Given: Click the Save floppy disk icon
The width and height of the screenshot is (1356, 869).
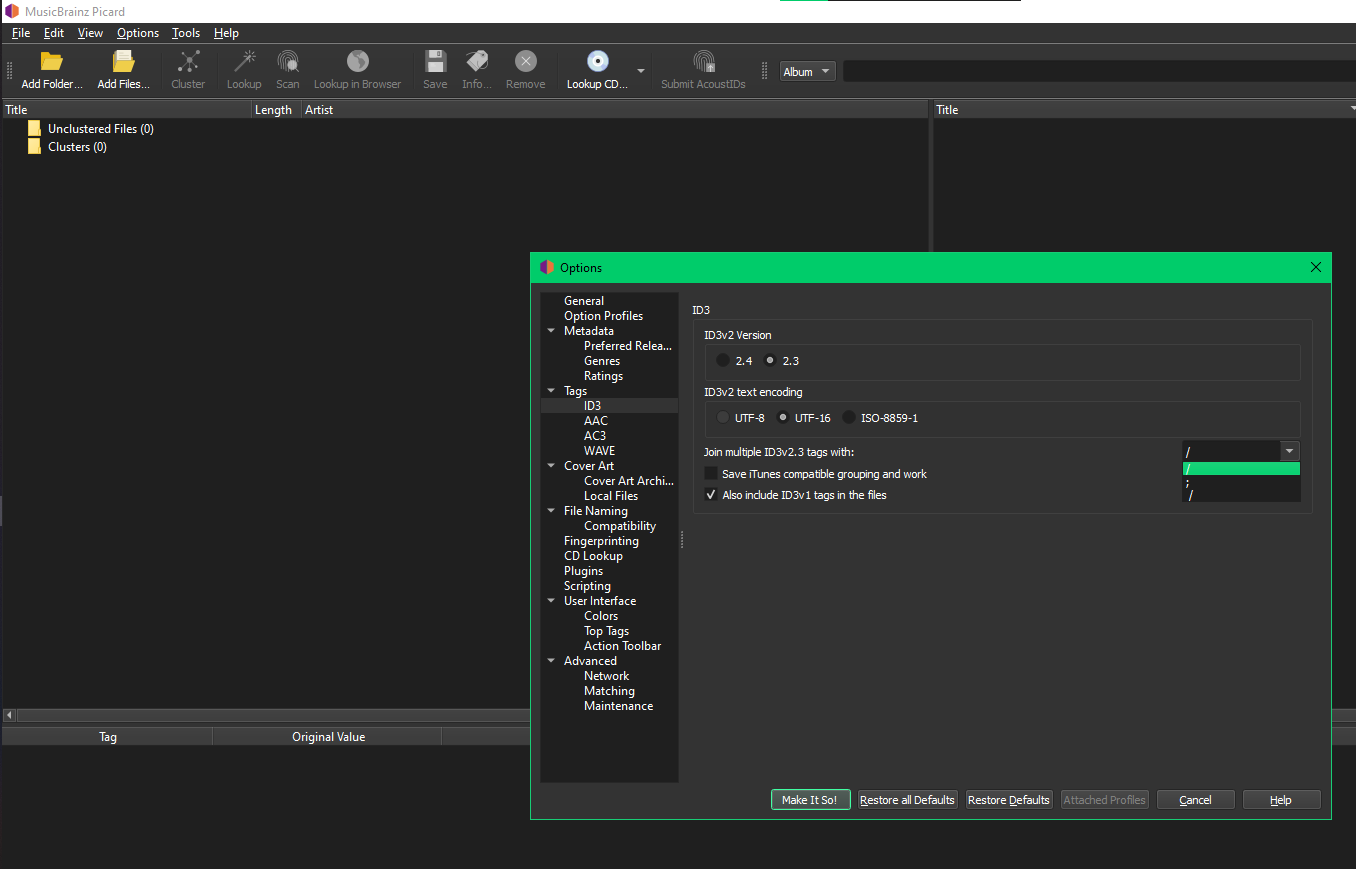Looking at the screenshot, I should [435, 61].
